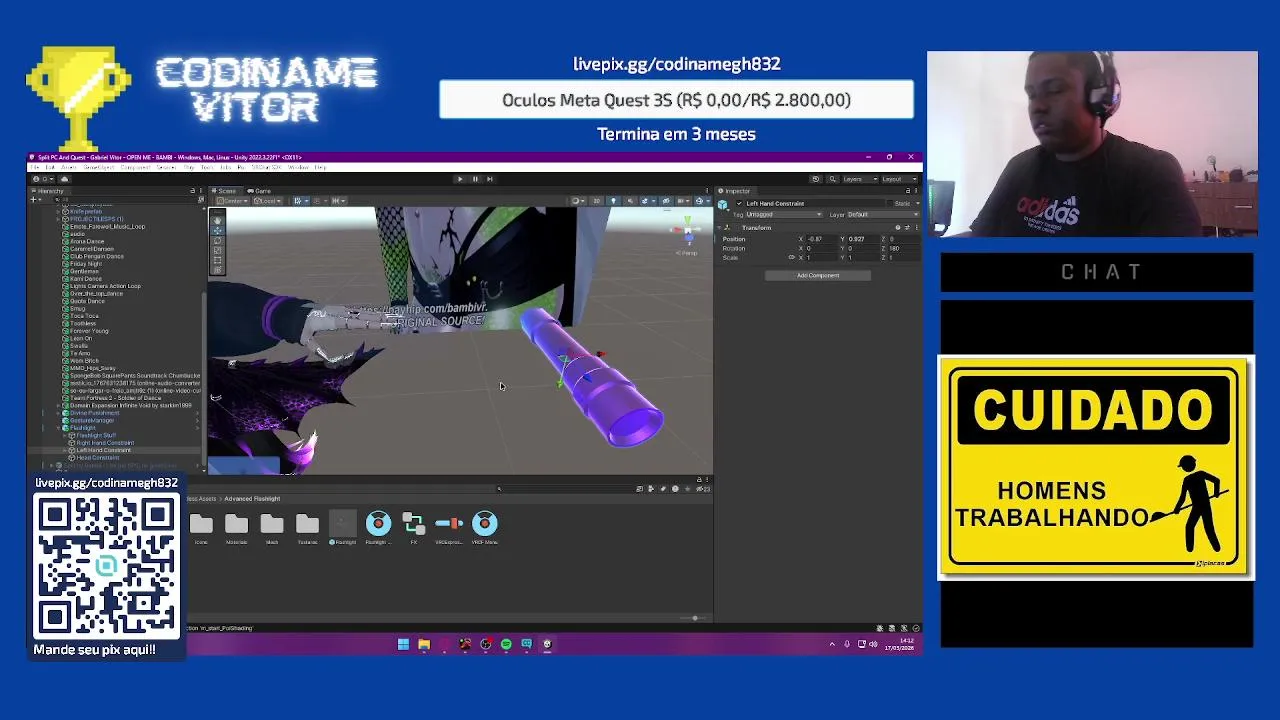
Task: Open the account icon dropdown
Action: coord(43,179)
